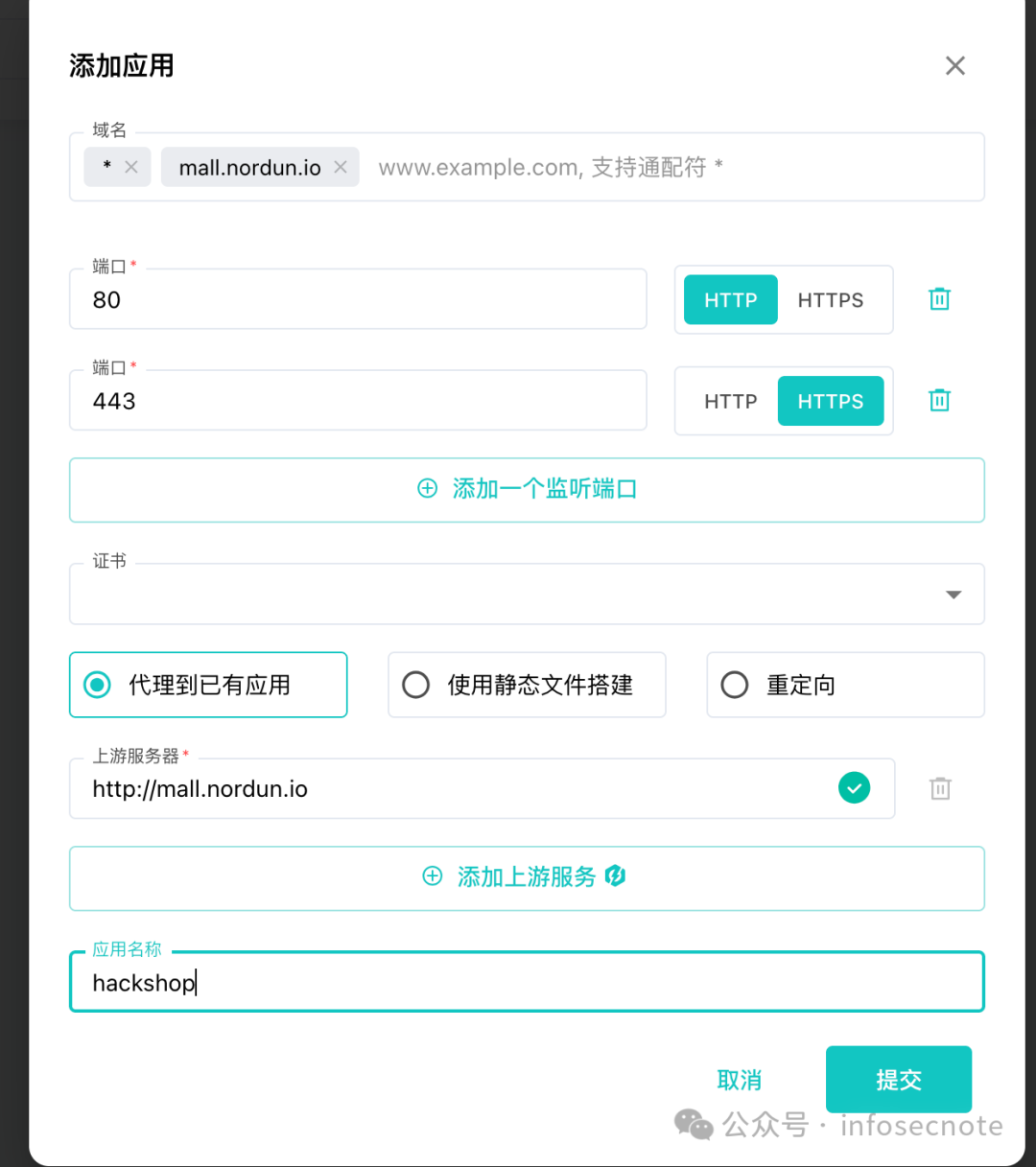
Task: Select HTTP for port 443
Action: coord(730,402)
